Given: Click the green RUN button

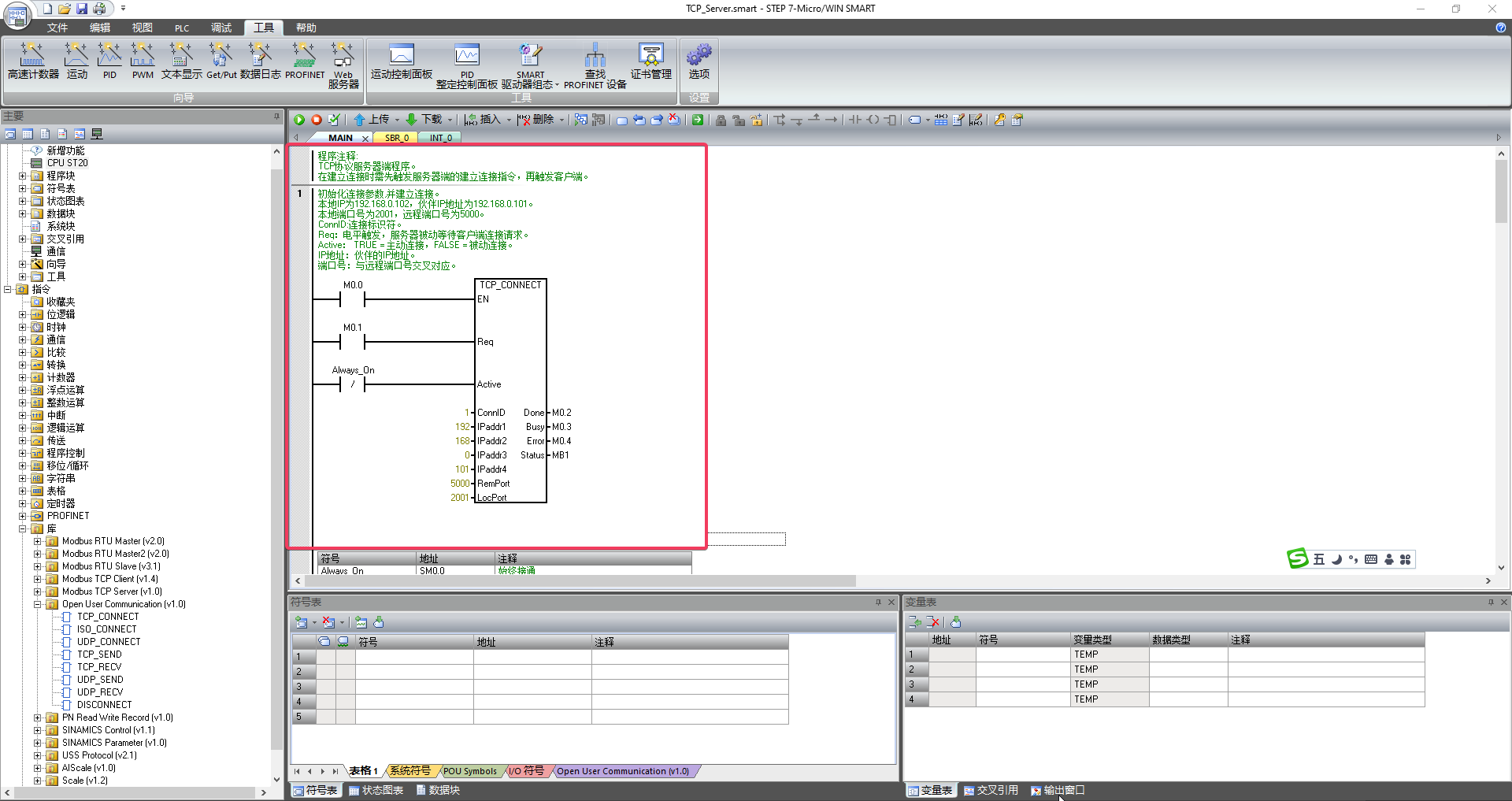Looking at the screenshot, I should [299, 120].
